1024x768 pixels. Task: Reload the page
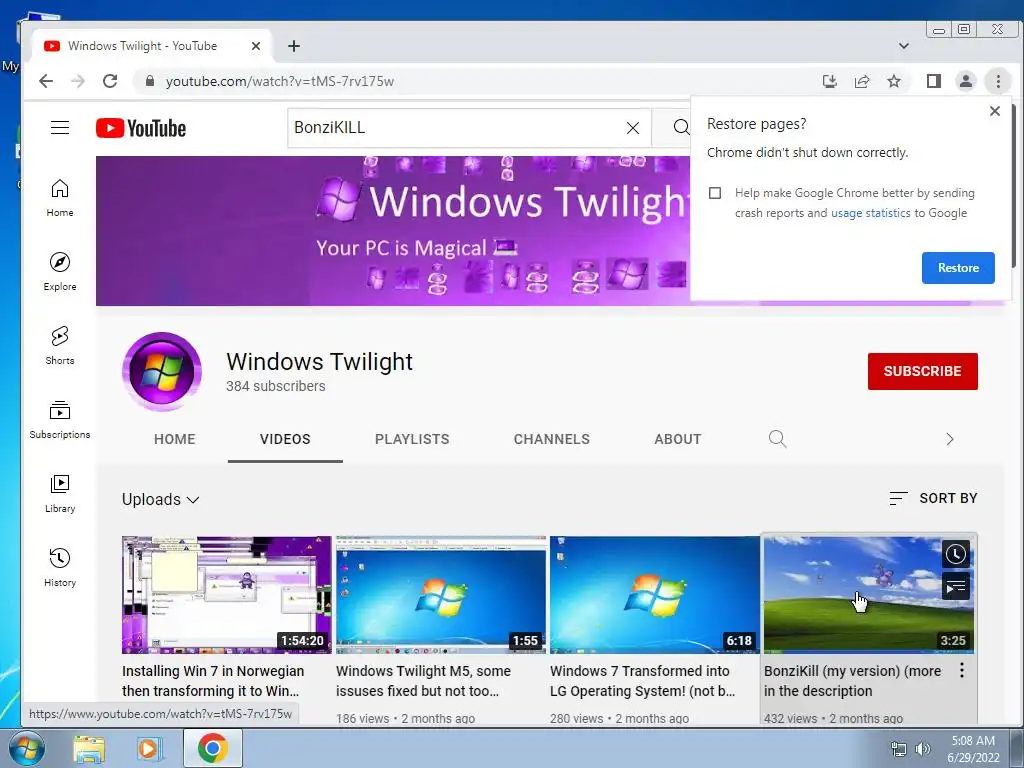110,81
